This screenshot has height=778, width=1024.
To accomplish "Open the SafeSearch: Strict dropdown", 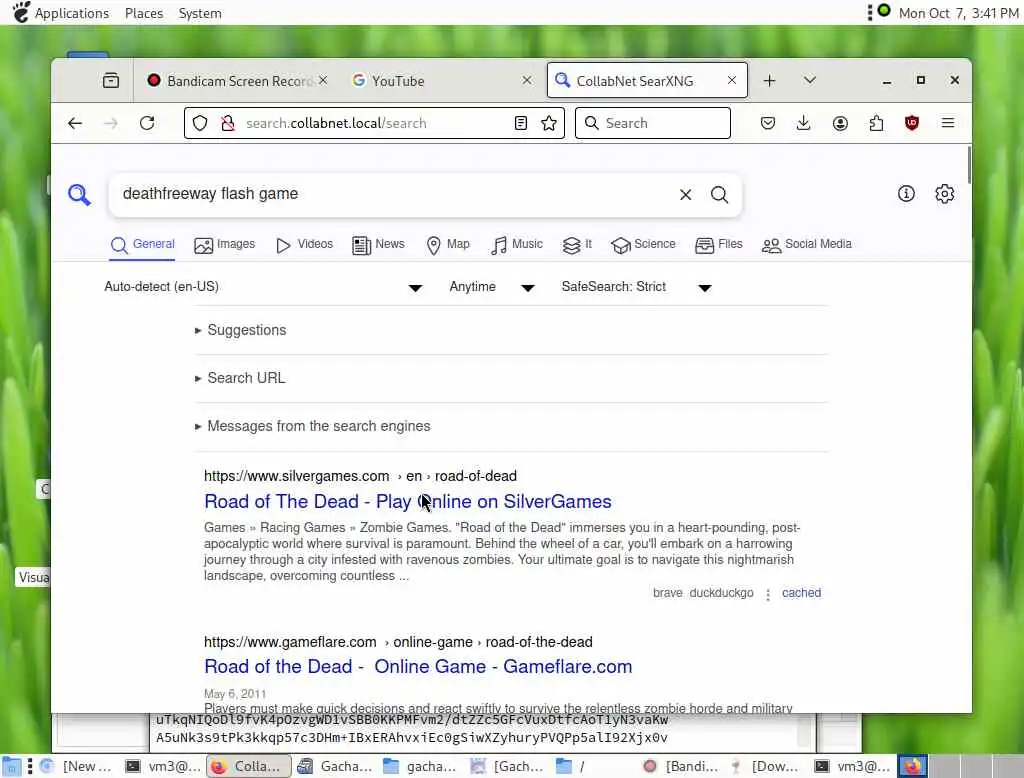I will pyautogui.click(x=636, y=287).
